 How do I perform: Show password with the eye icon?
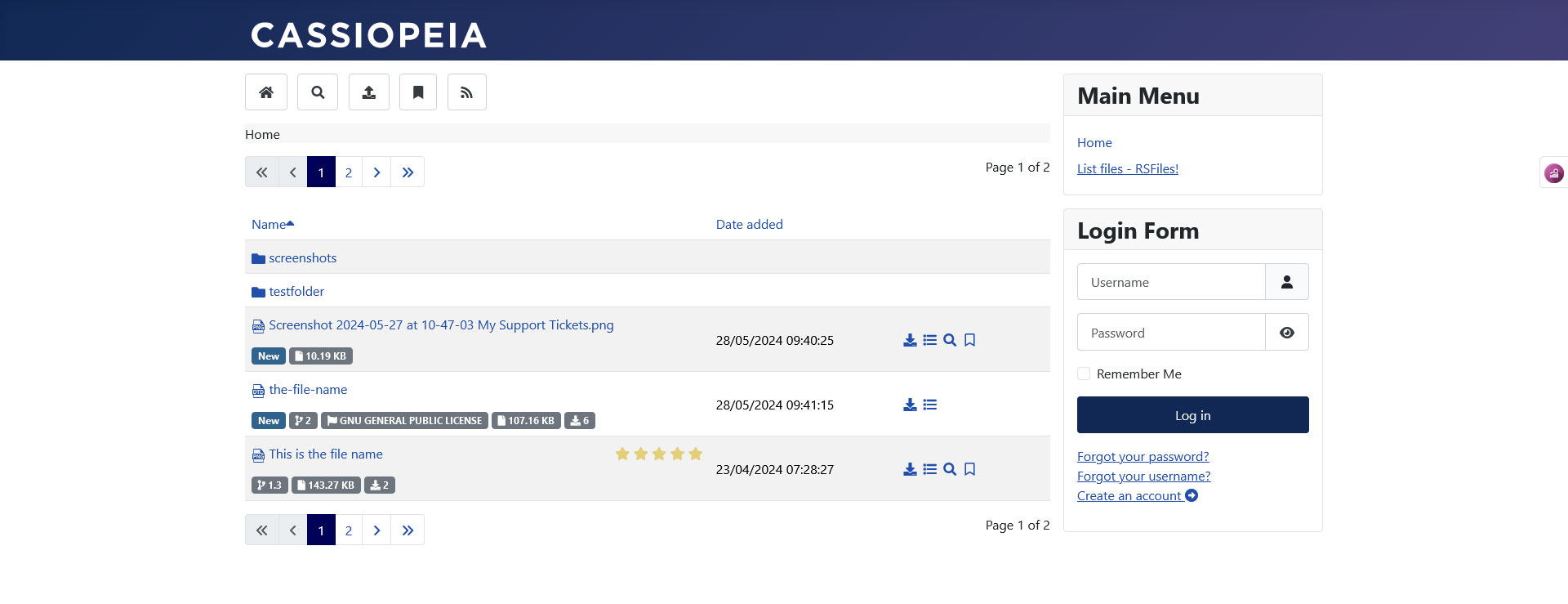[1287, 333]
